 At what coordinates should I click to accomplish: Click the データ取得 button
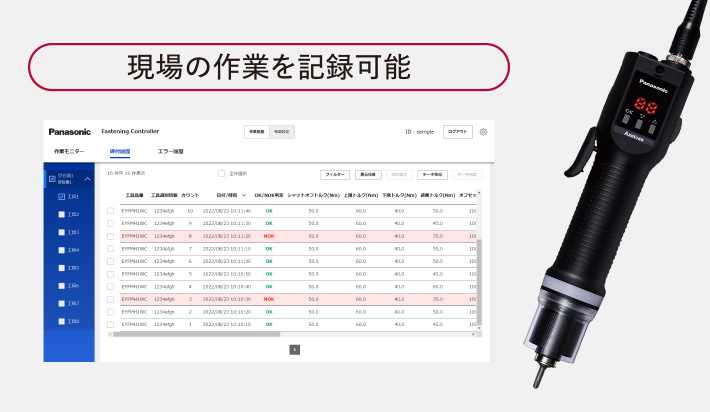pyautogui.click(x=432, y=174)
